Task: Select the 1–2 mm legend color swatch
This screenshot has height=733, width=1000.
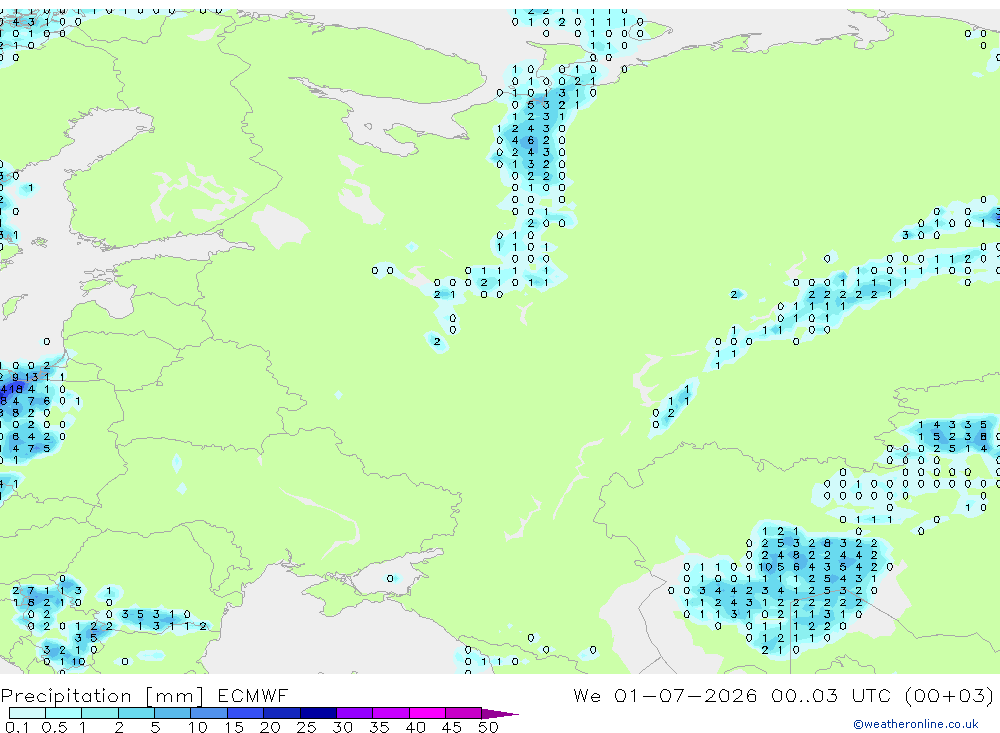Action: click(100, 713)
